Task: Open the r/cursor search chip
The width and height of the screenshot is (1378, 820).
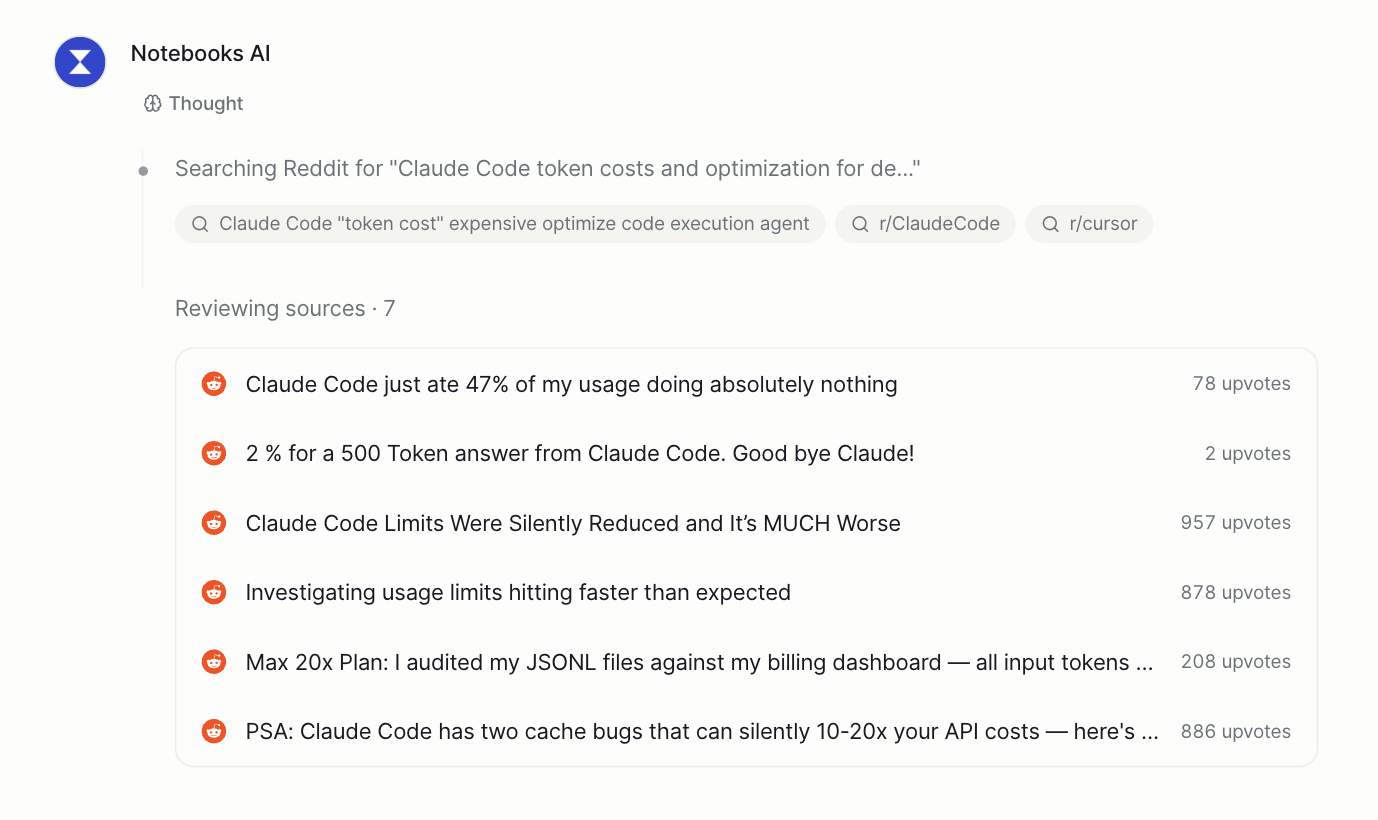Action: [1089, 224]
